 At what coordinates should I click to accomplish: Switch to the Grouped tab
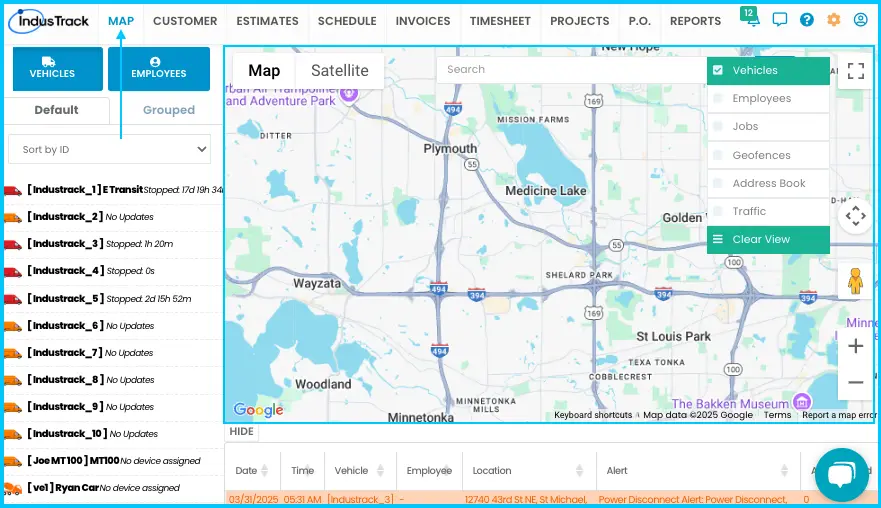tap(169, 110)
